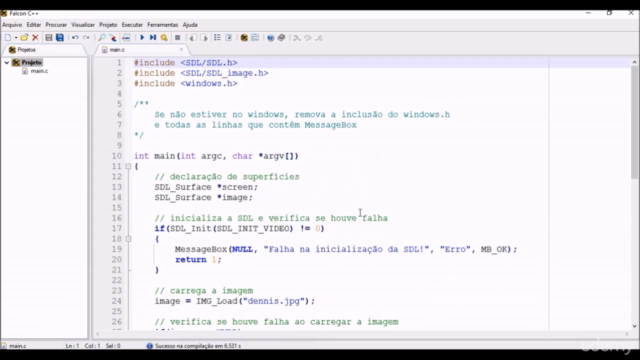Click the last disabled debug step icon
This screenshot has height=360, width=640.
[319, 38]
